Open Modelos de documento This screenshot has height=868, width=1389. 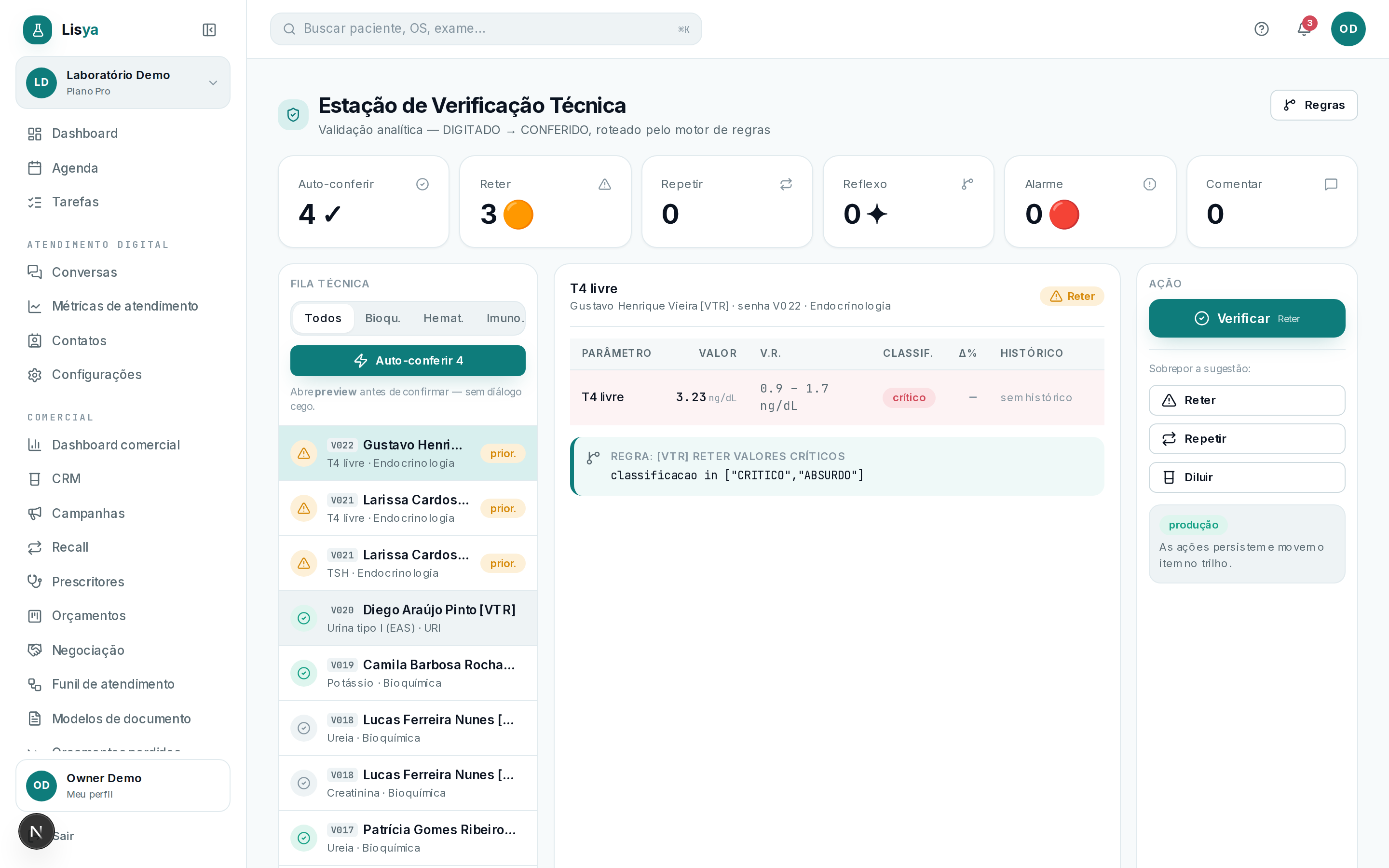click(x=123, y=719)
